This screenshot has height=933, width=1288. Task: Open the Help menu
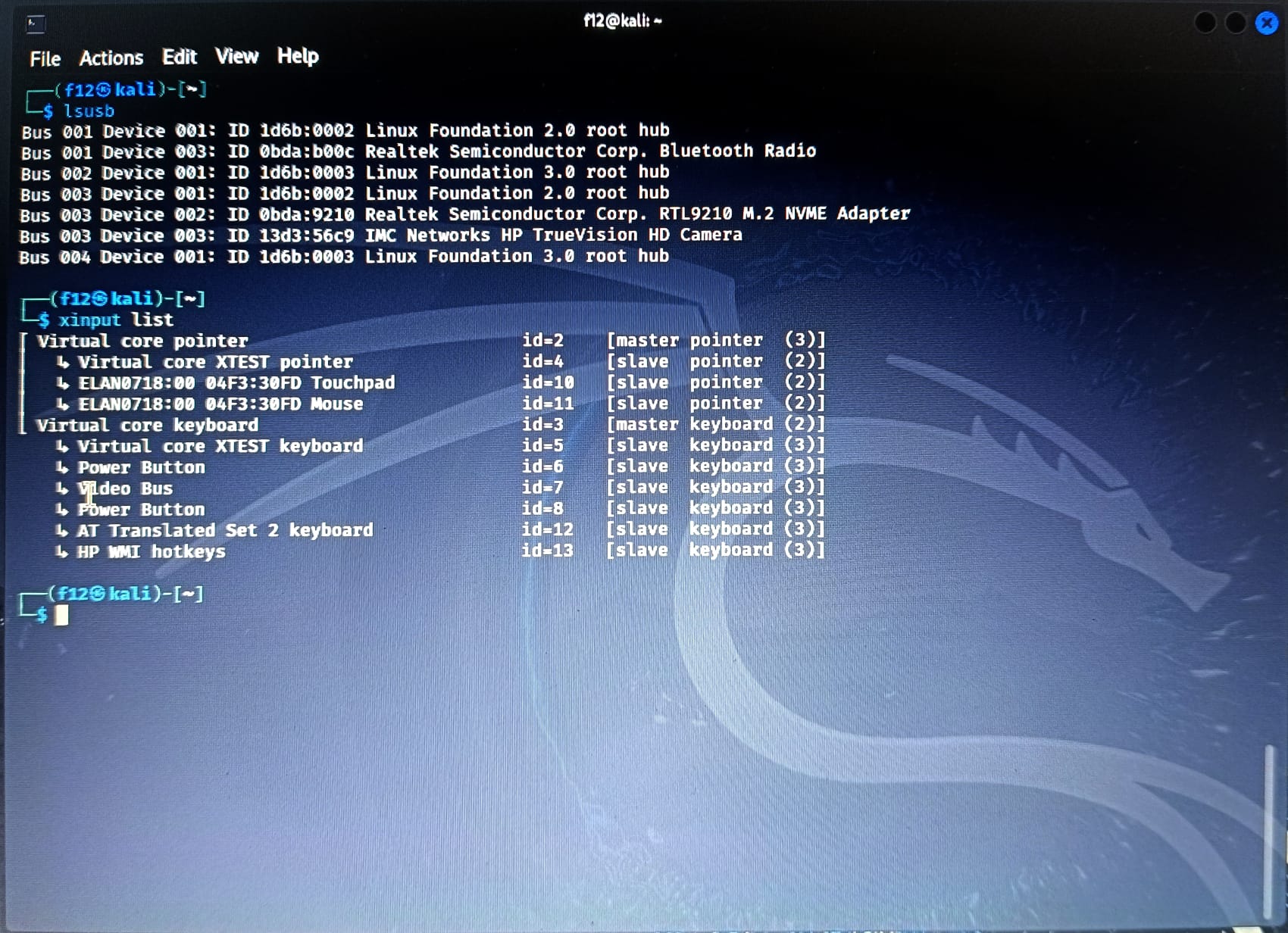(x=298, y=56)
